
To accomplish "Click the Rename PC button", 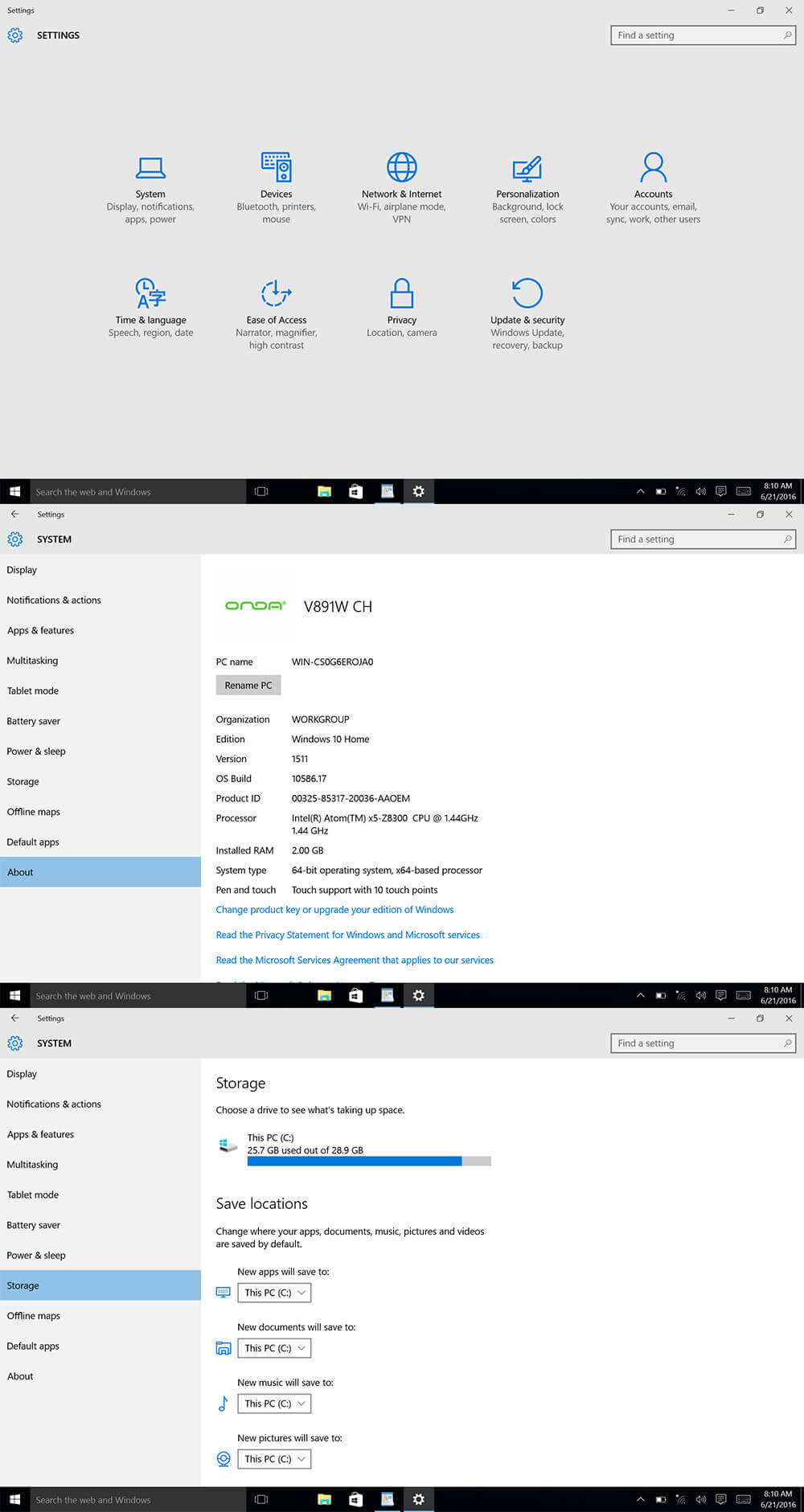I will (248, 685).
